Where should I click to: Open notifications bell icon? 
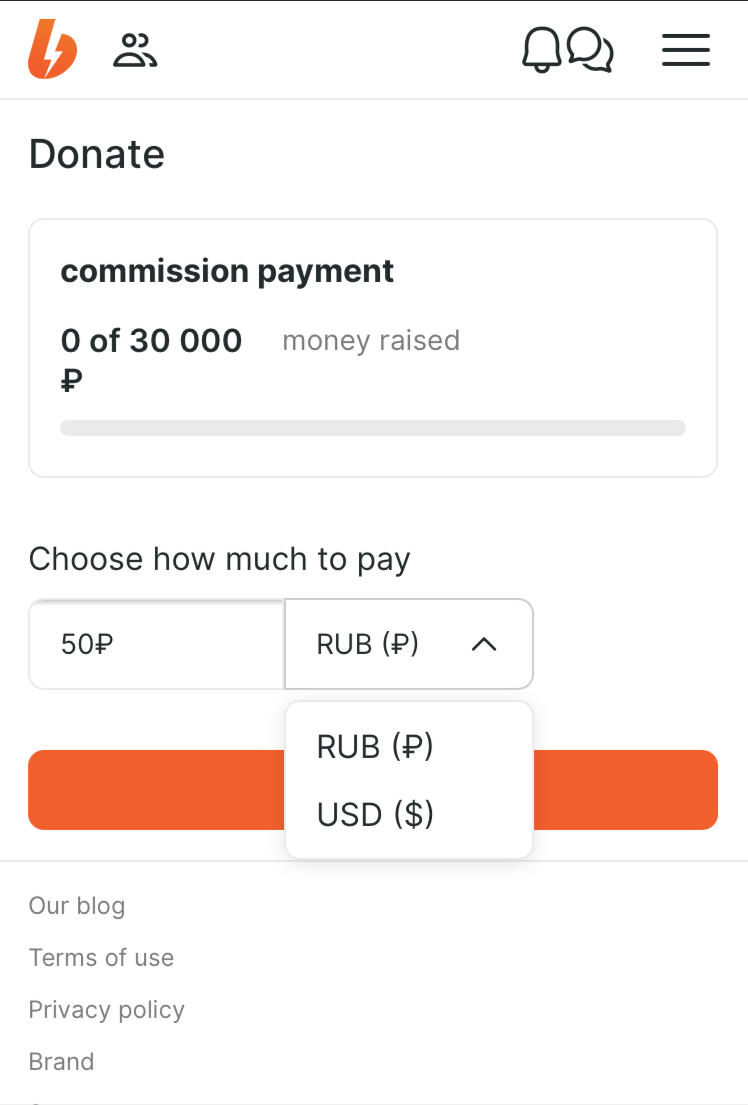541,49
